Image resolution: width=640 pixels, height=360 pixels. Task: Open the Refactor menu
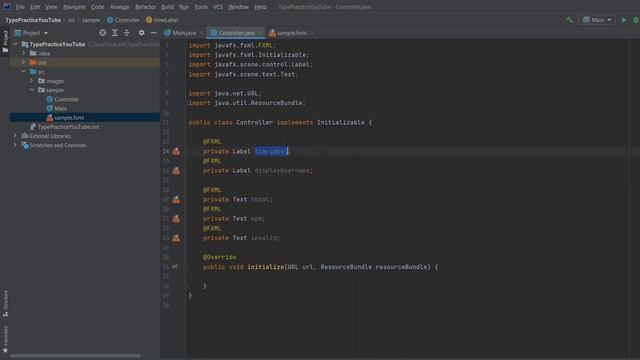[x=145, y=7]
